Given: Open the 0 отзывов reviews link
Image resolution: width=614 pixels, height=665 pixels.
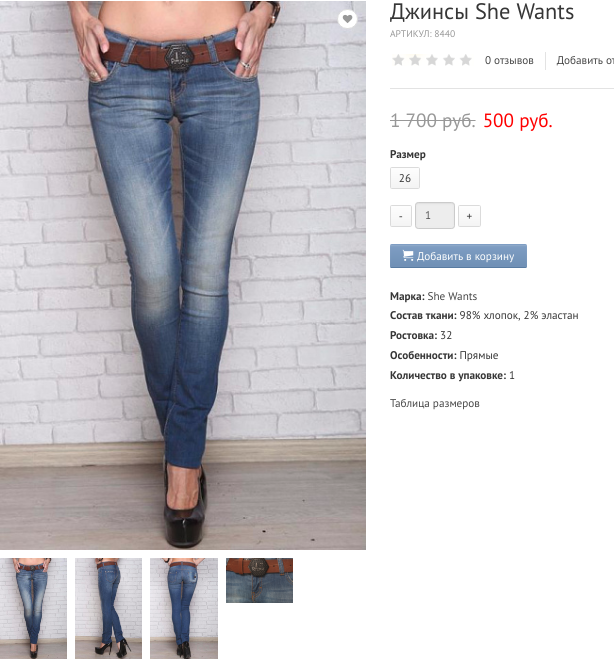Looking at the screenshot, I should (509, 60).
